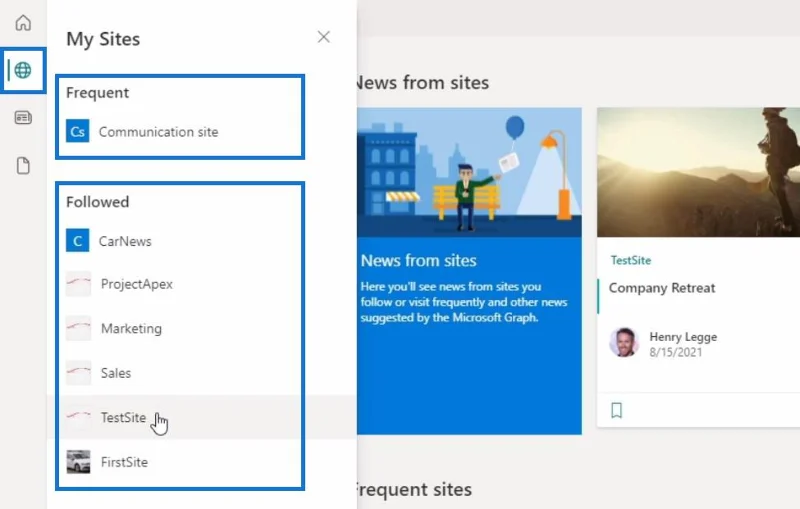Image resolution: width=800 pixels, height=509 pixels.
Task: Open the My Files page icon
Action: tap(23, 166)
